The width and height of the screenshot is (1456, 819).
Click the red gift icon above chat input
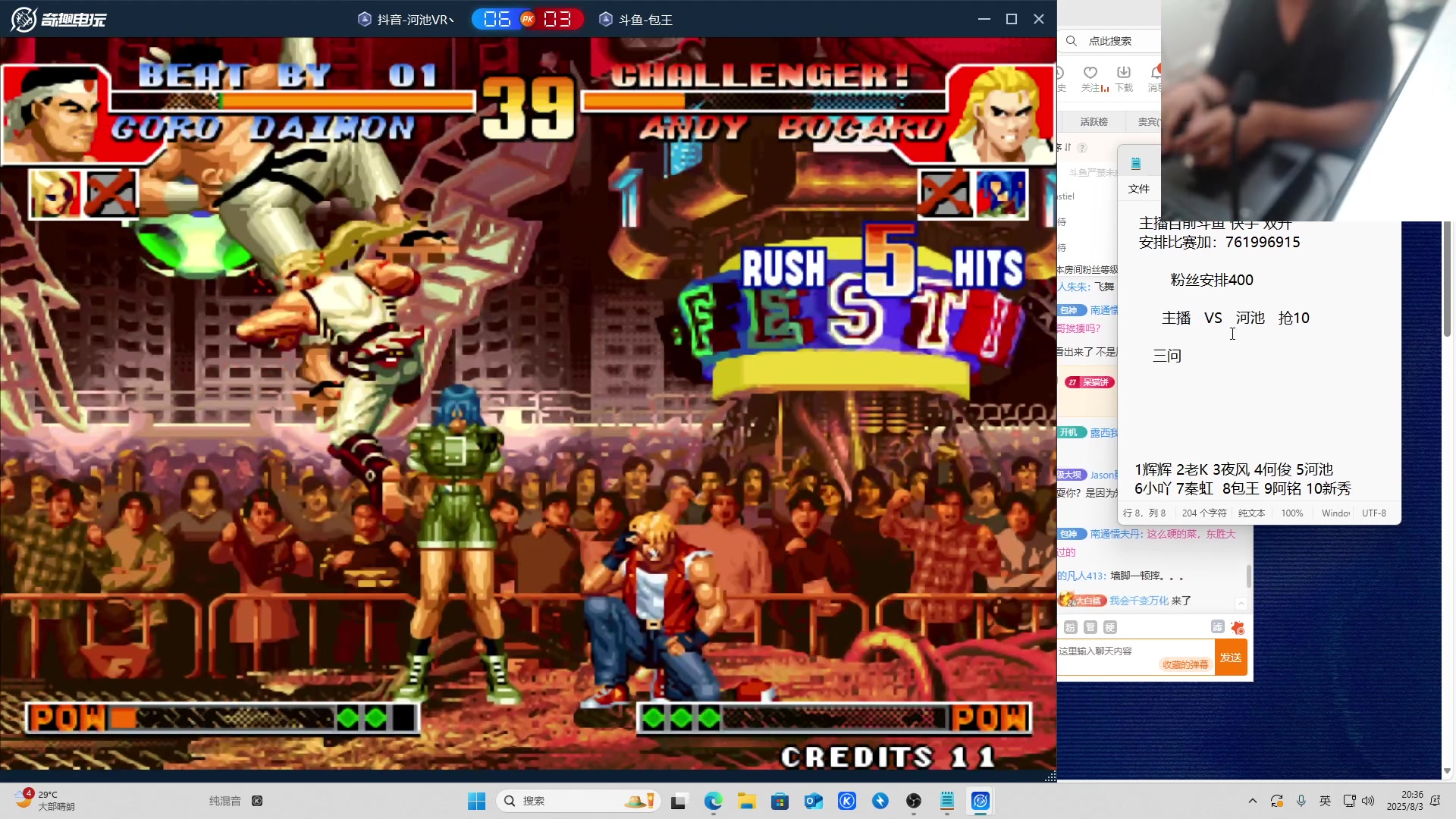(x=1238, y=627)
